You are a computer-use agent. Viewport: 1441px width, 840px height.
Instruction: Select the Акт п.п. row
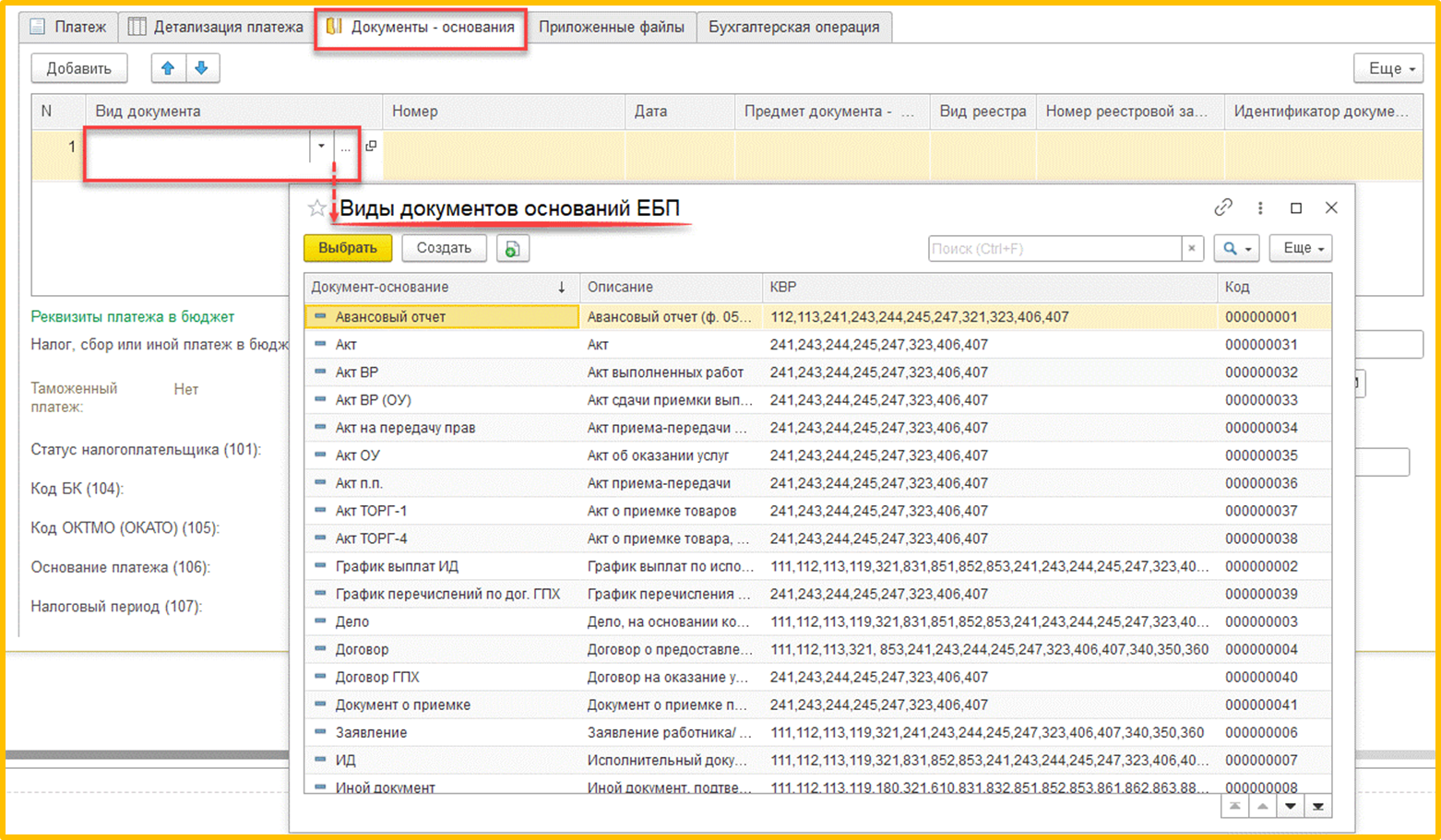(817, 483)
